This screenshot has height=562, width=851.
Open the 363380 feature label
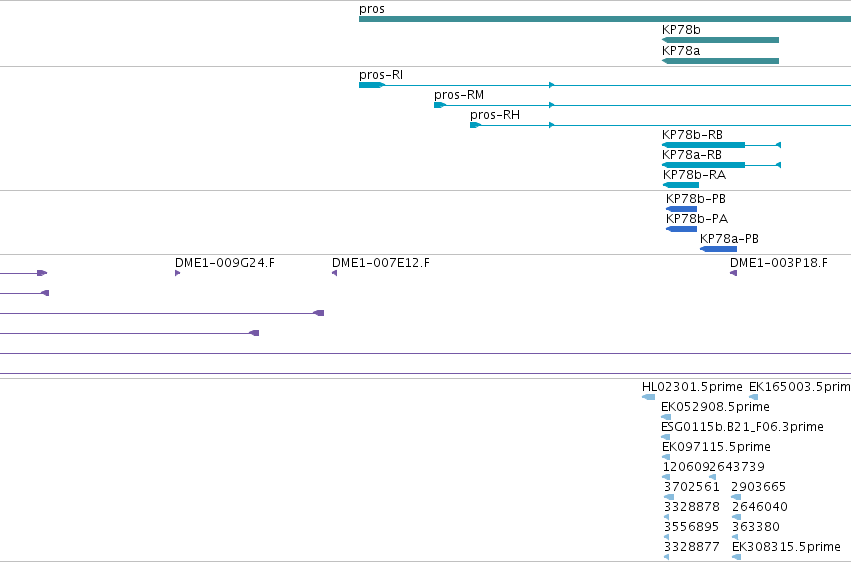[755, 527]
